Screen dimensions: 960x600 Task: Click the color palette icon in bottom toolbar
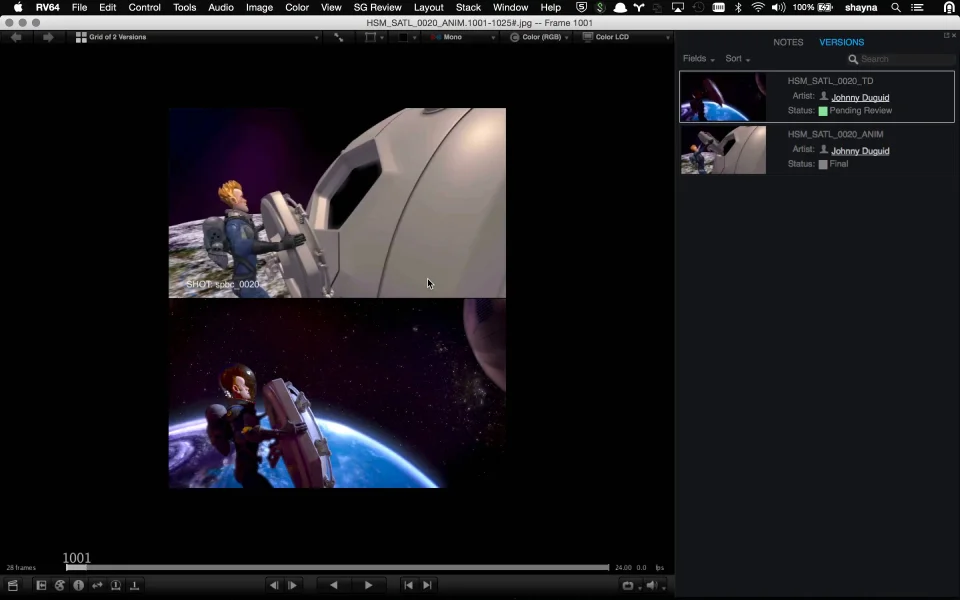(x=59, y=585)
